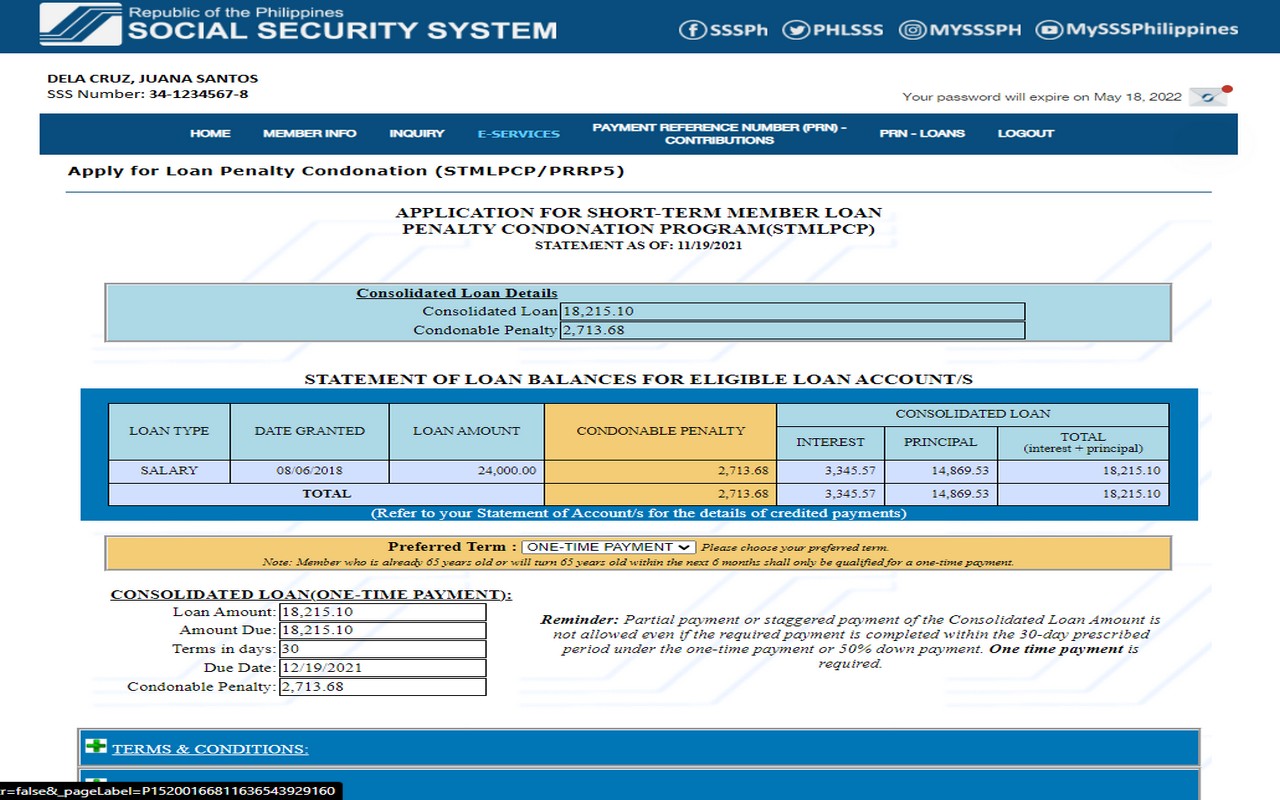Click the Condonable Penalty field in Consolidated Loan Details
The width and height of the screenshot is (1280, 800).
[790, 330]
